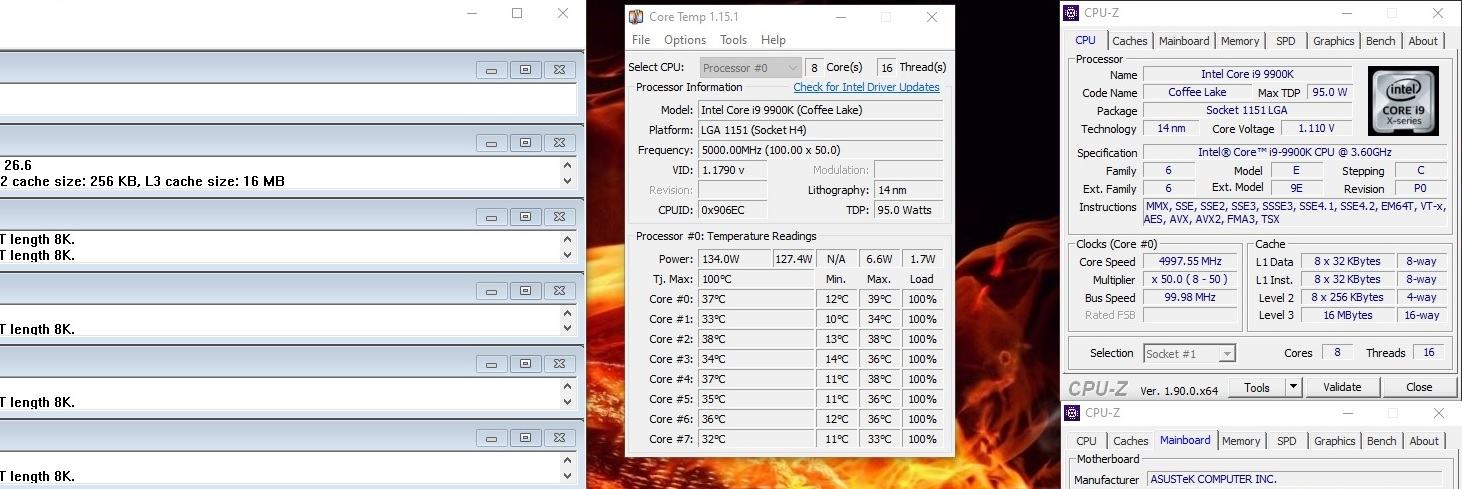The image size is (1462, 489).
Task: Click the CPU-Z chip title icon
Action: click(x=1072, y=13)
